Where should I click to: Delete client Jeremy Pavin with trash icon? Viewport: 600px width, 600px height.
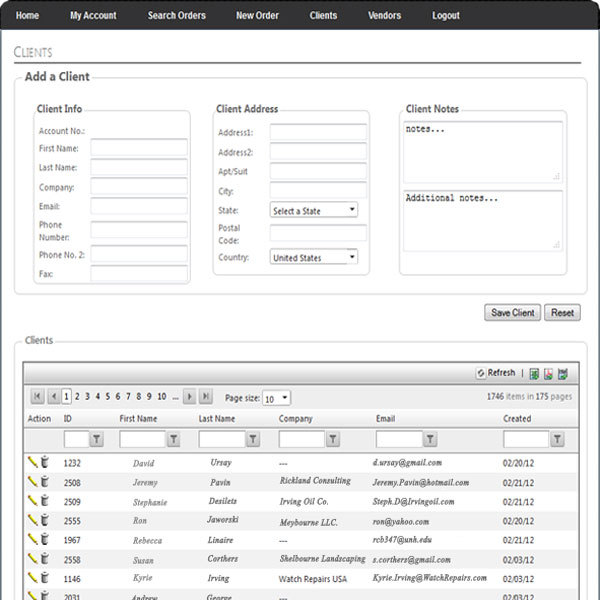(x=44, y=481)
